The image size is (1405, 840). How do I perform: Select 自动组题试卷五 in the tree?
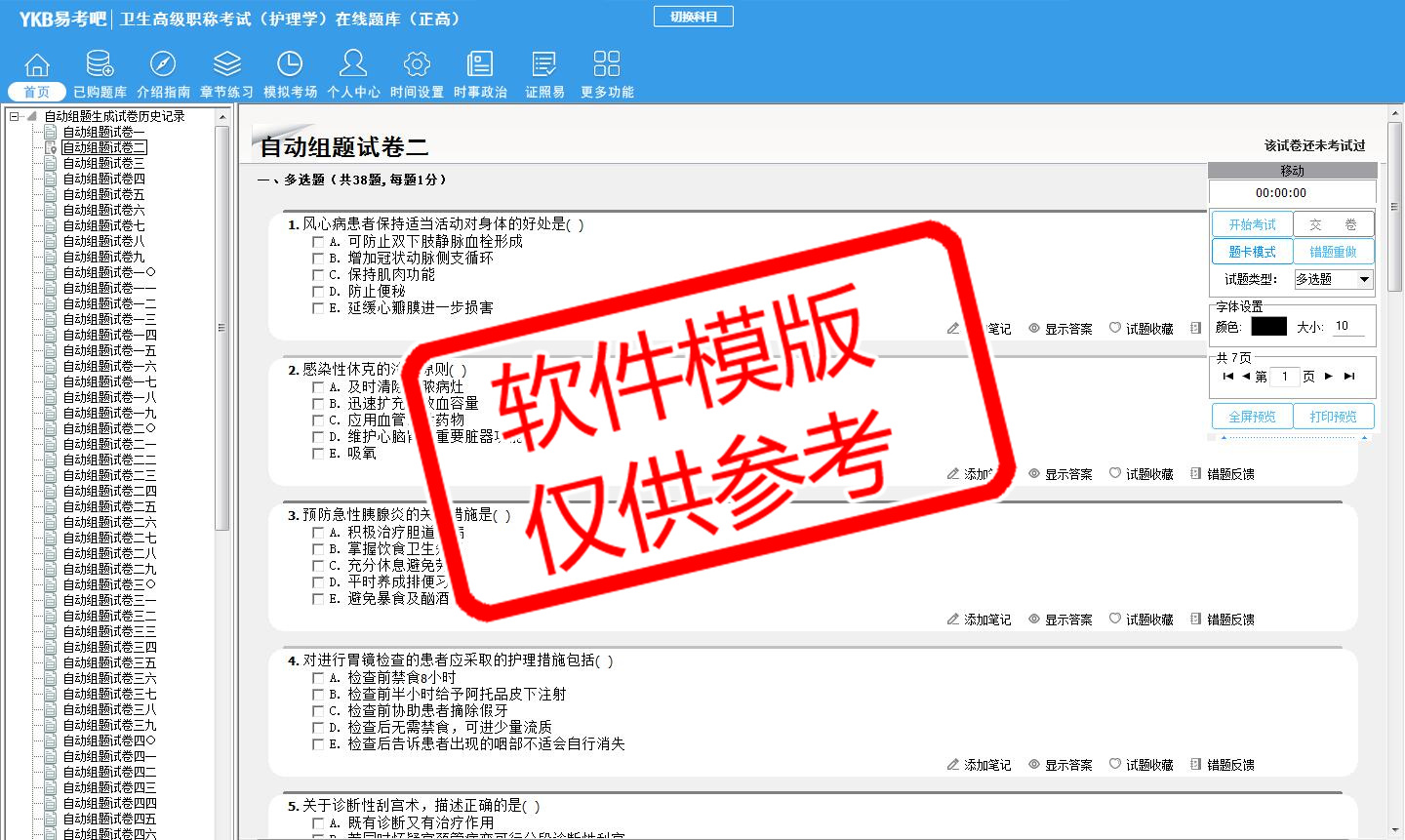(x=103, y=194)
